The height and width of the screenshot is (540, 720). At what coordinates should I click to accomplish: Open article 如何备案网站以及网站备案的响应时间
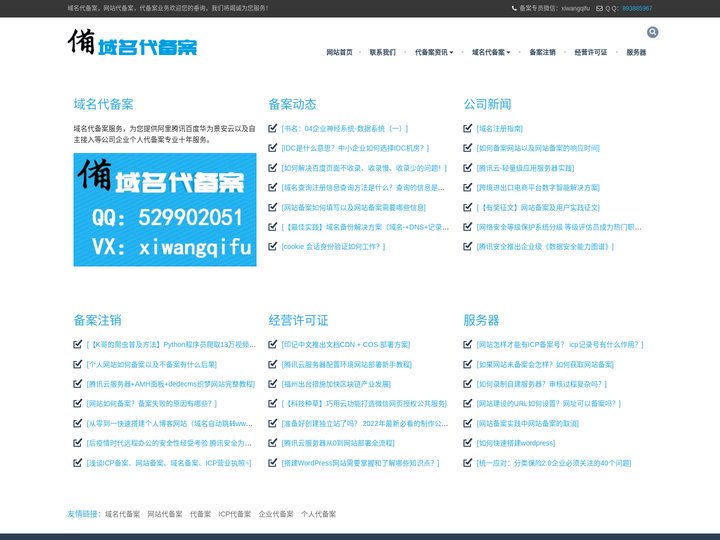click(x=538, y=148)
